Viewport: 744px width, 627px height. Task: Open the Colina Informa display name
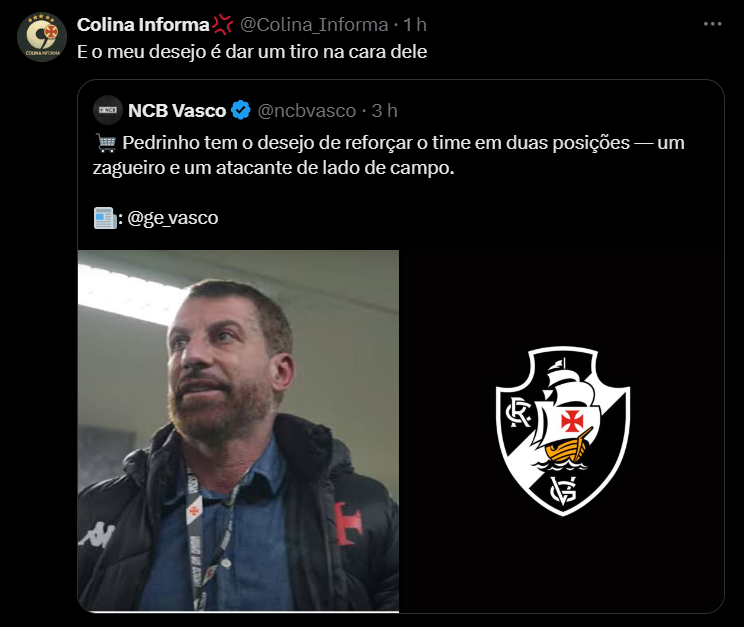(143, 25)
